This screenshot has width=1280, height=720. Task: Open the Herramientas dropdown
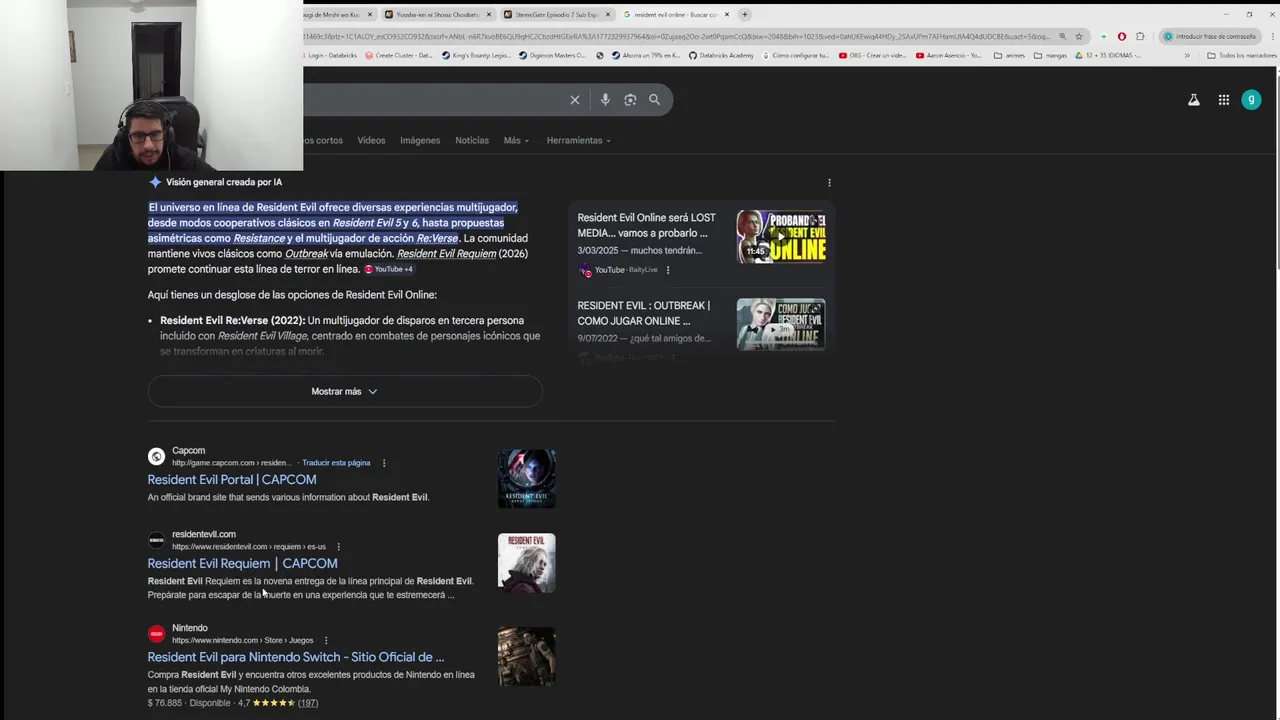[x=578, y=141]
